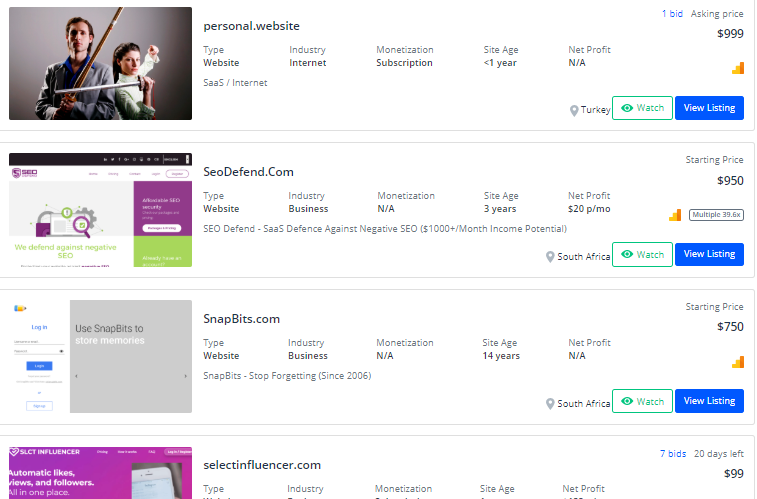The height and width of the screenshot is (499, 757).
Task: Click the location pin icon on SeoDefend.Com listing
Action: pos(550,257)
